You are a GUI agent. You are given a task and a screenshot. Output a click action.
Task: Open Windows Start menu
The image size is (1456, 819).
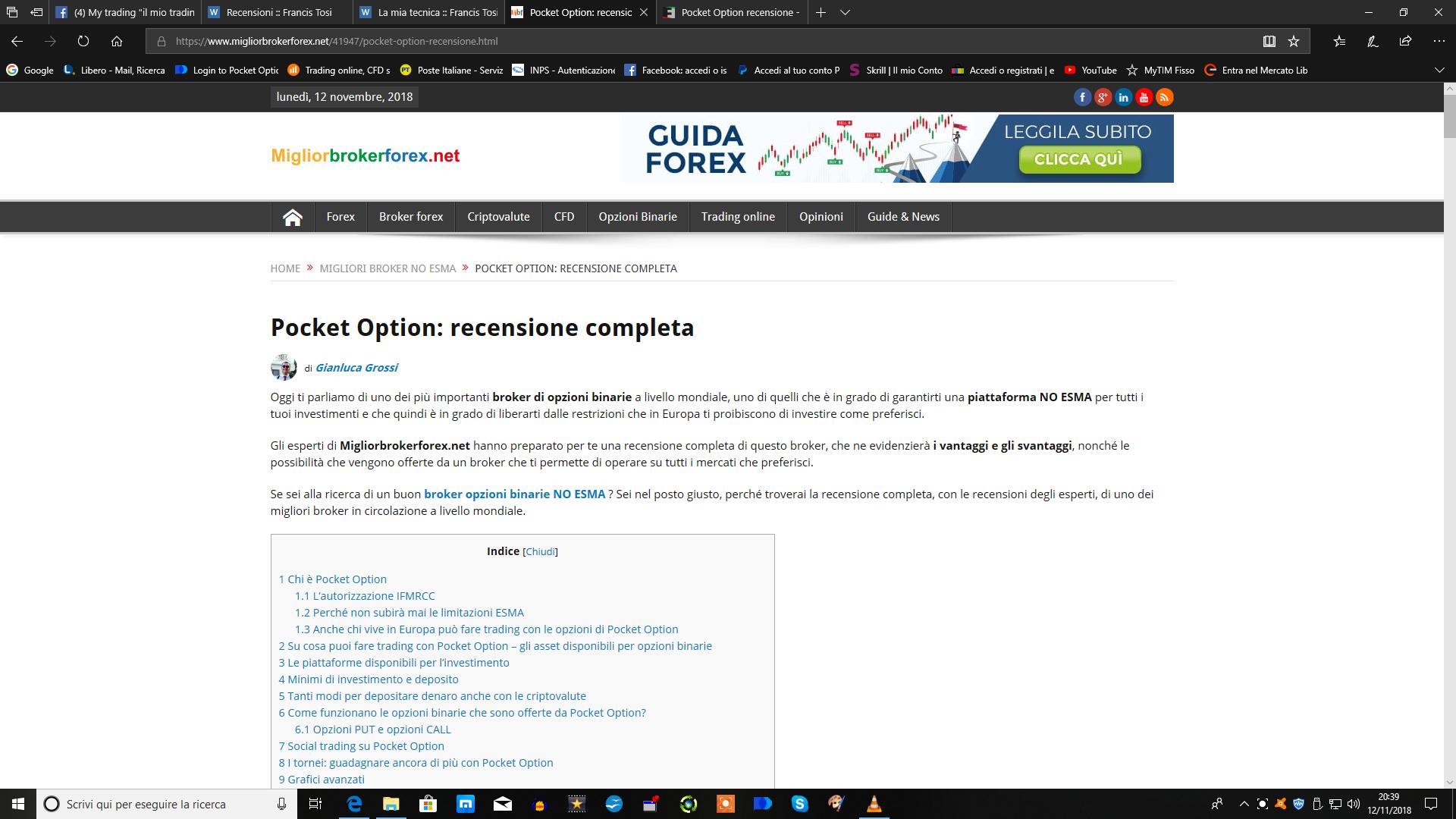coord(18,804)
